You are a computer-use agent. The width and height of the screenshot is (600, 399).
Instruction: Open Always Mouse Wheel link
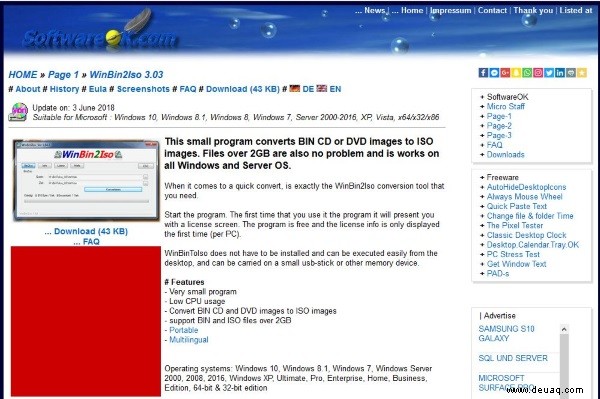(524, 197)
